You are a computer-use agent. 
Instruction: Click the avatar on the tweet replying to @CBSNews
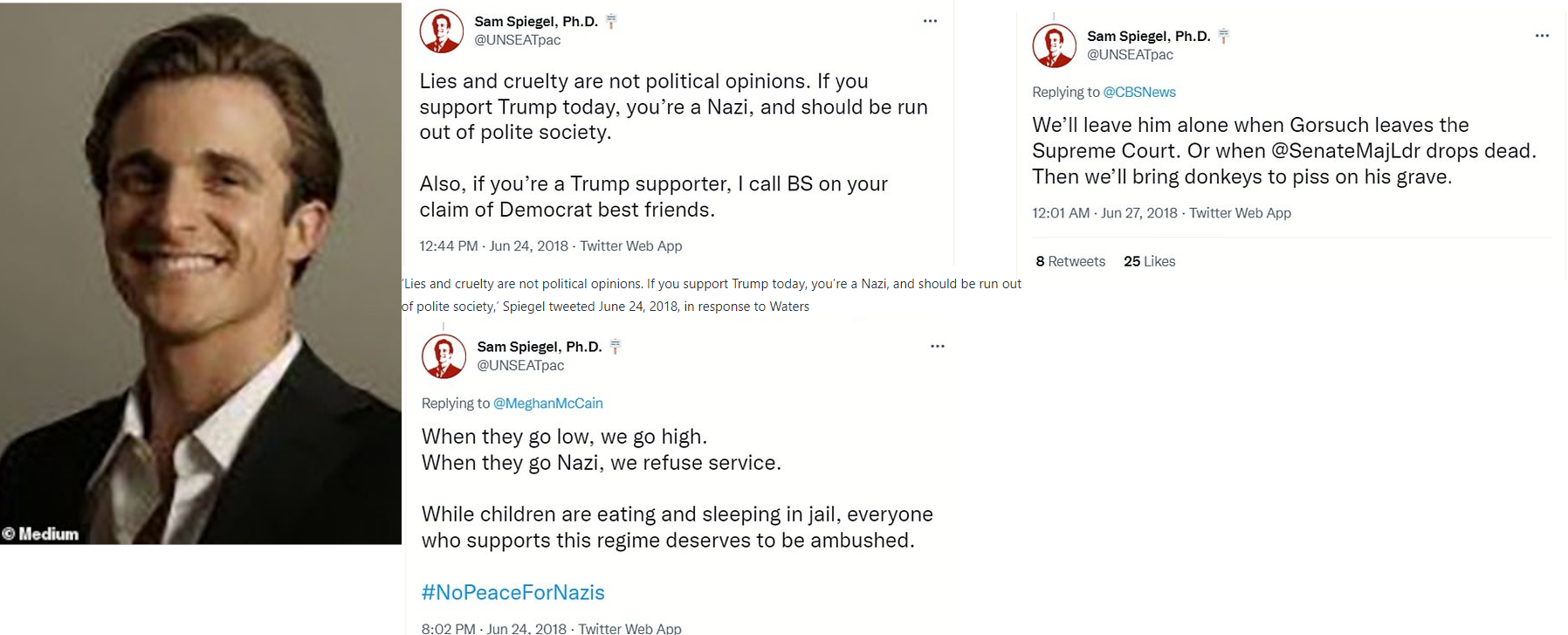point(1055,45)
